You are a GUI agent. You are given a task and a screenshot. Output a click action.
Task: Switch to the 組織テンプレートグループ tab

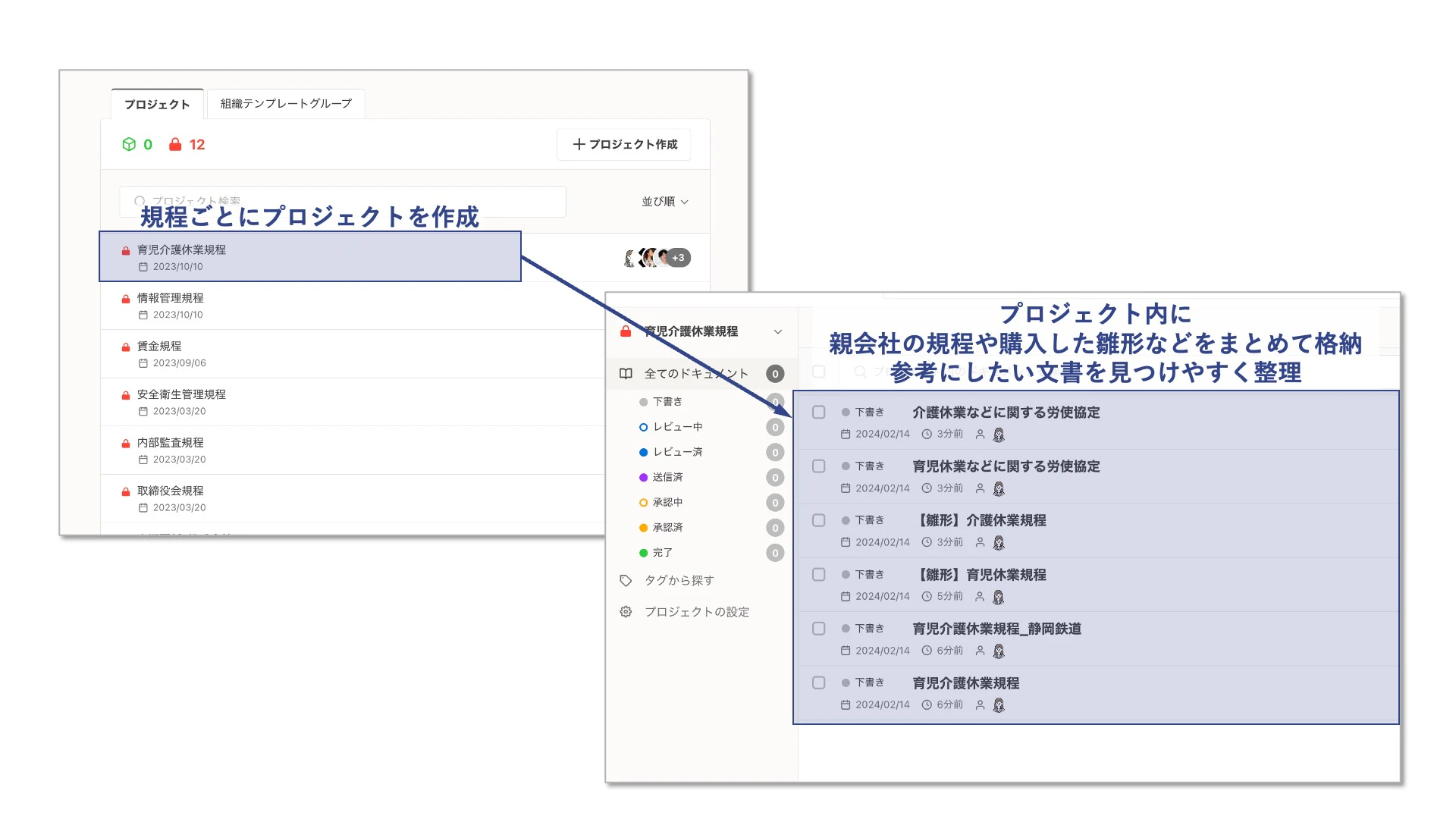[x=286, y=104]
